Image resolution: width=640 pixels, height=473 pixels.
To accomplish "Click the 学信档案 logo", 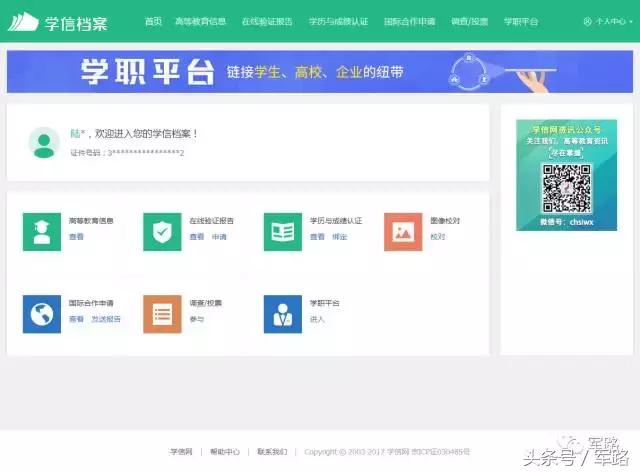I will (x=58, y=22).
